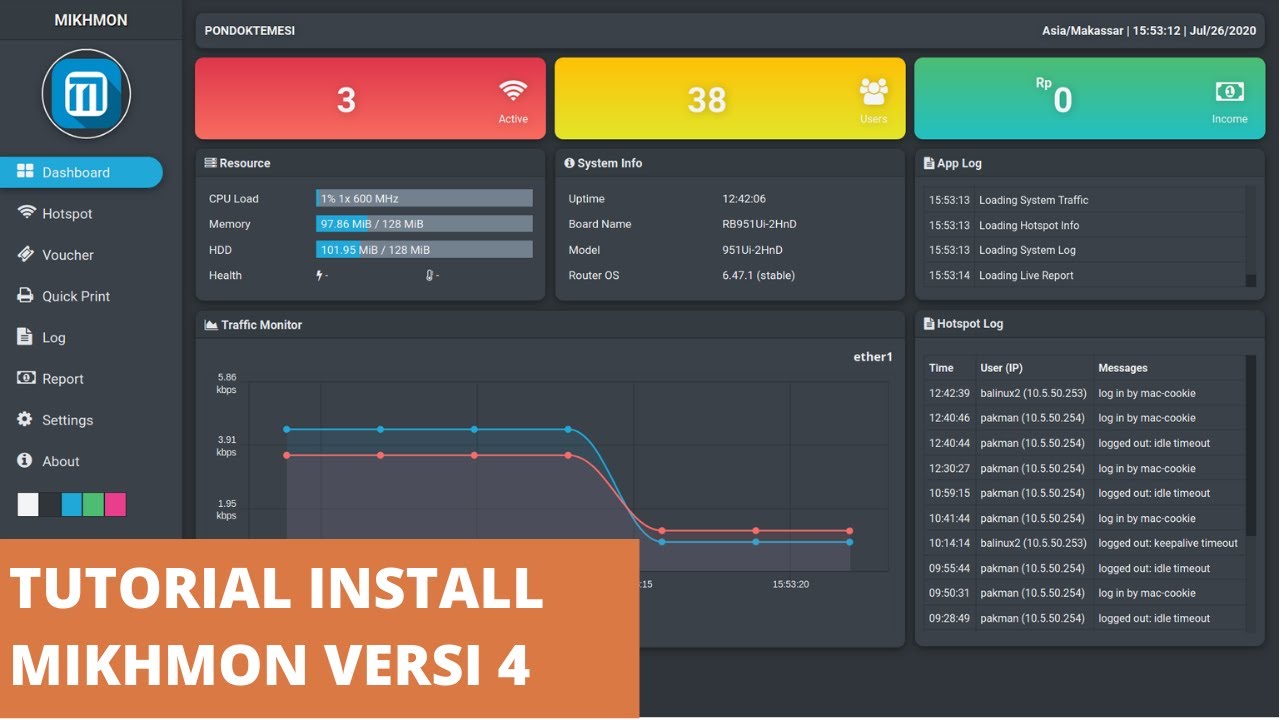Click the Traffic Monitor chart icon

(x=211, y=325)
